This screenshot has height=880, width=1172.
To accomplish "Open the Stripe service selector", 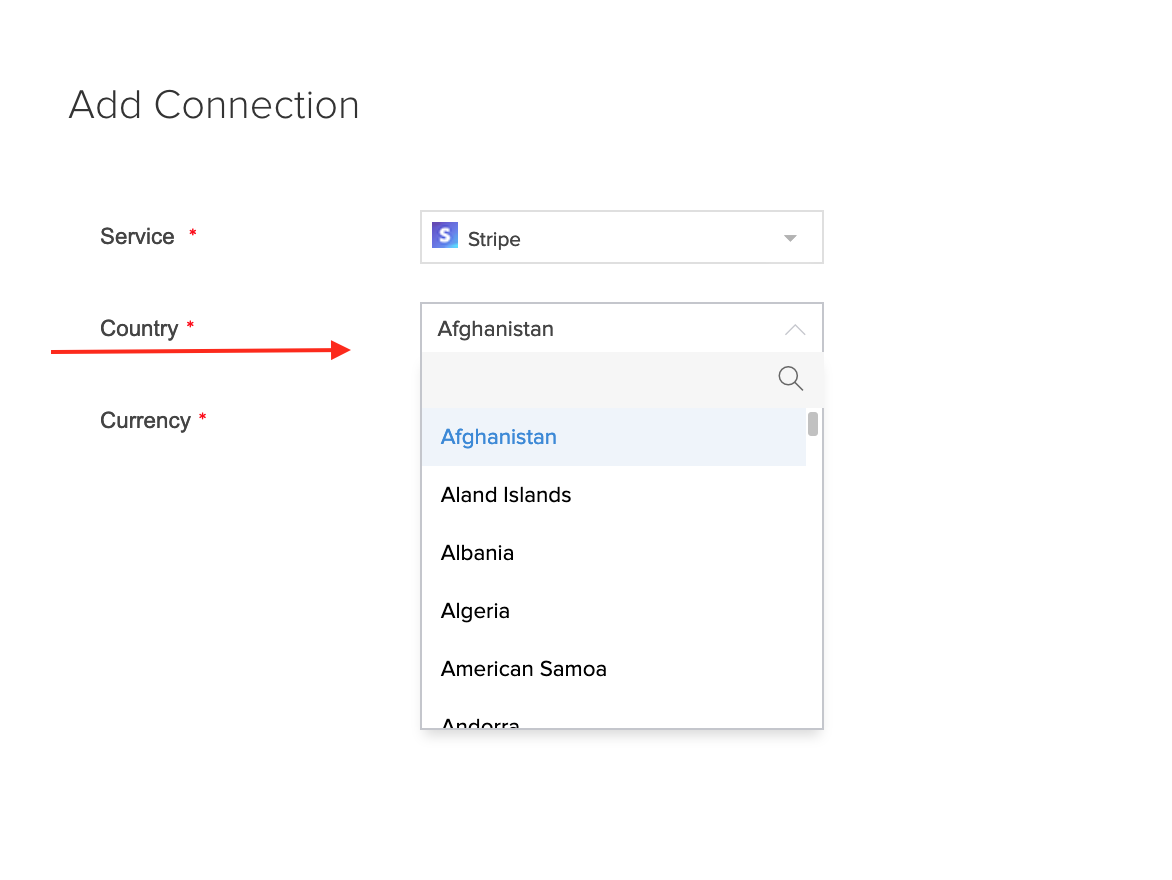I will pos(622,237).
